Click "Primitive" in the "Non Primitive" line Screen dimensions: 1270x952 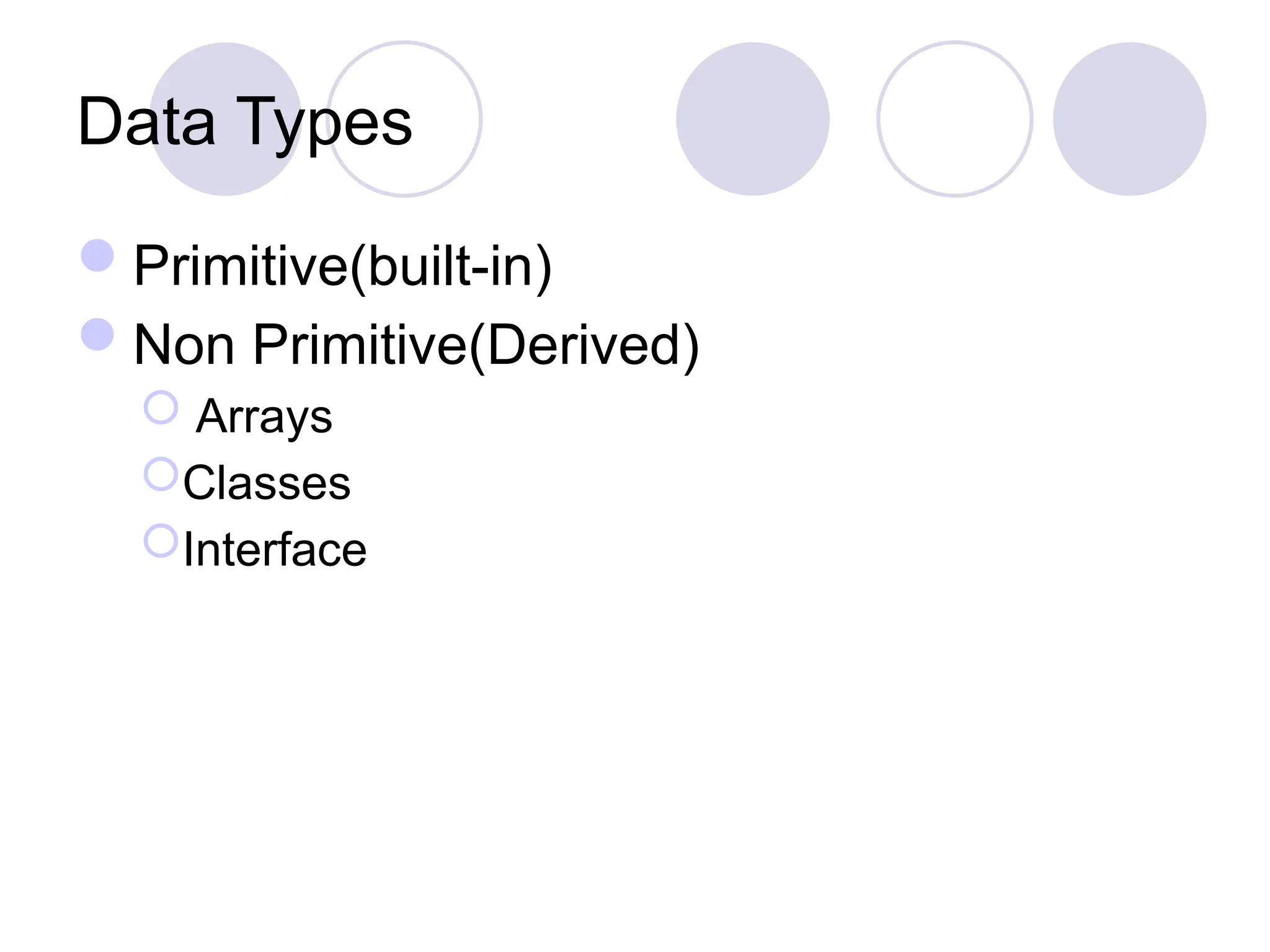click(360, 345)
